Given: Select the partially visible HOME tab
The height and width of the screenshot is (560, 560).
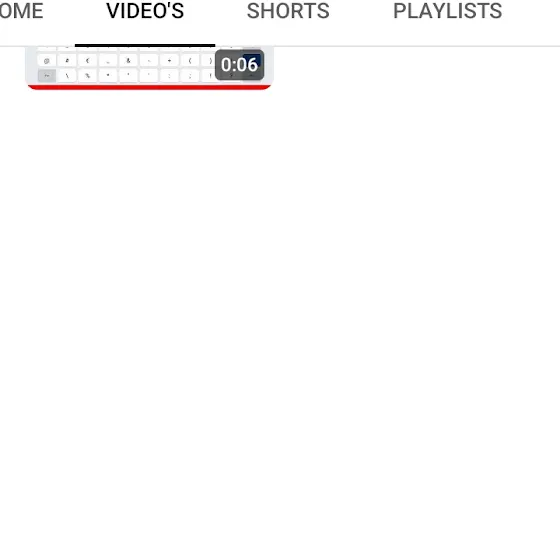Looking at the screenshot, I should (21, 11).
